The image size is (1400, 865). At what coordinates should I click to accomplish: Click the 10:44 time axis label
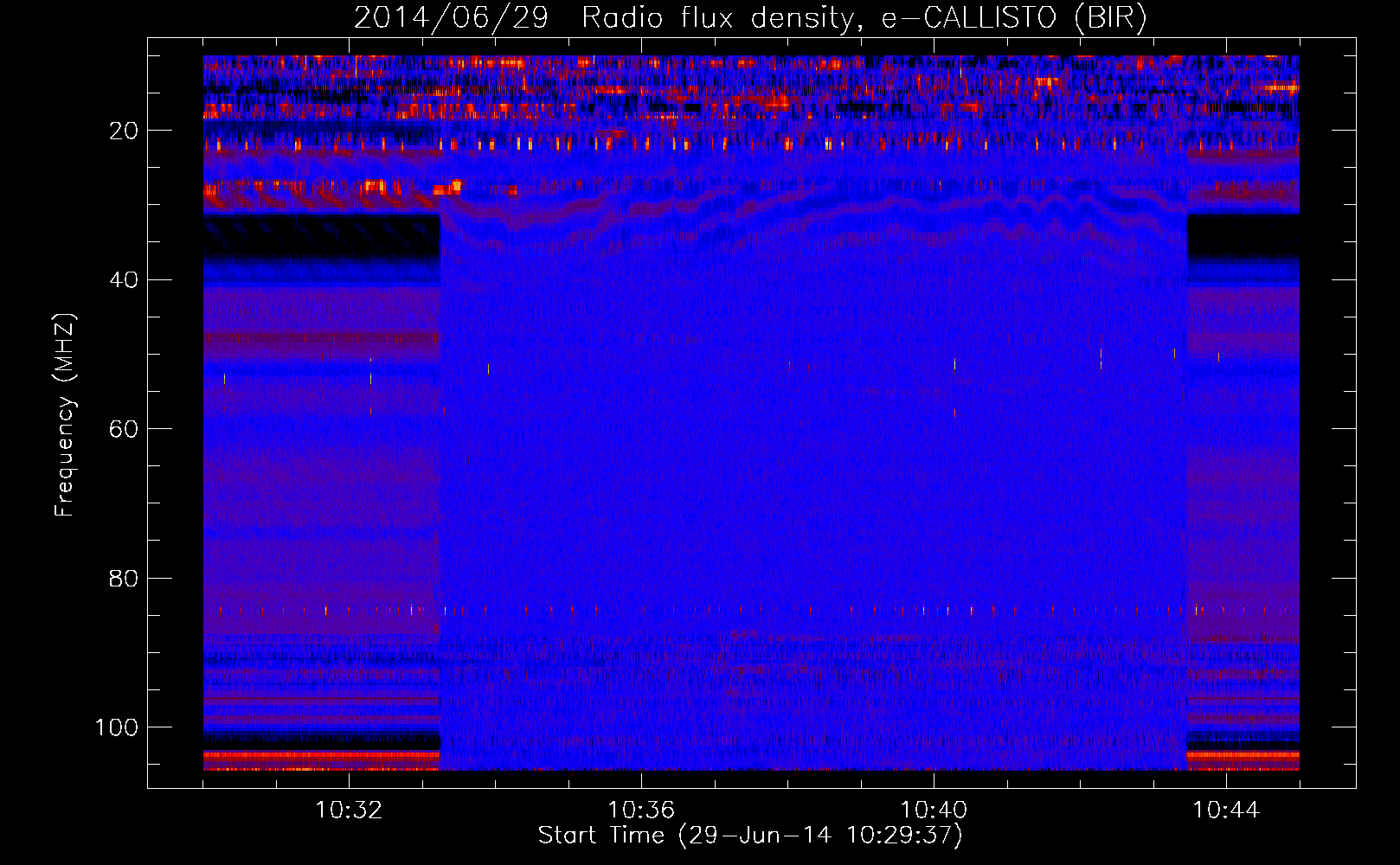pyautogui.click(x=1226, y=811)
